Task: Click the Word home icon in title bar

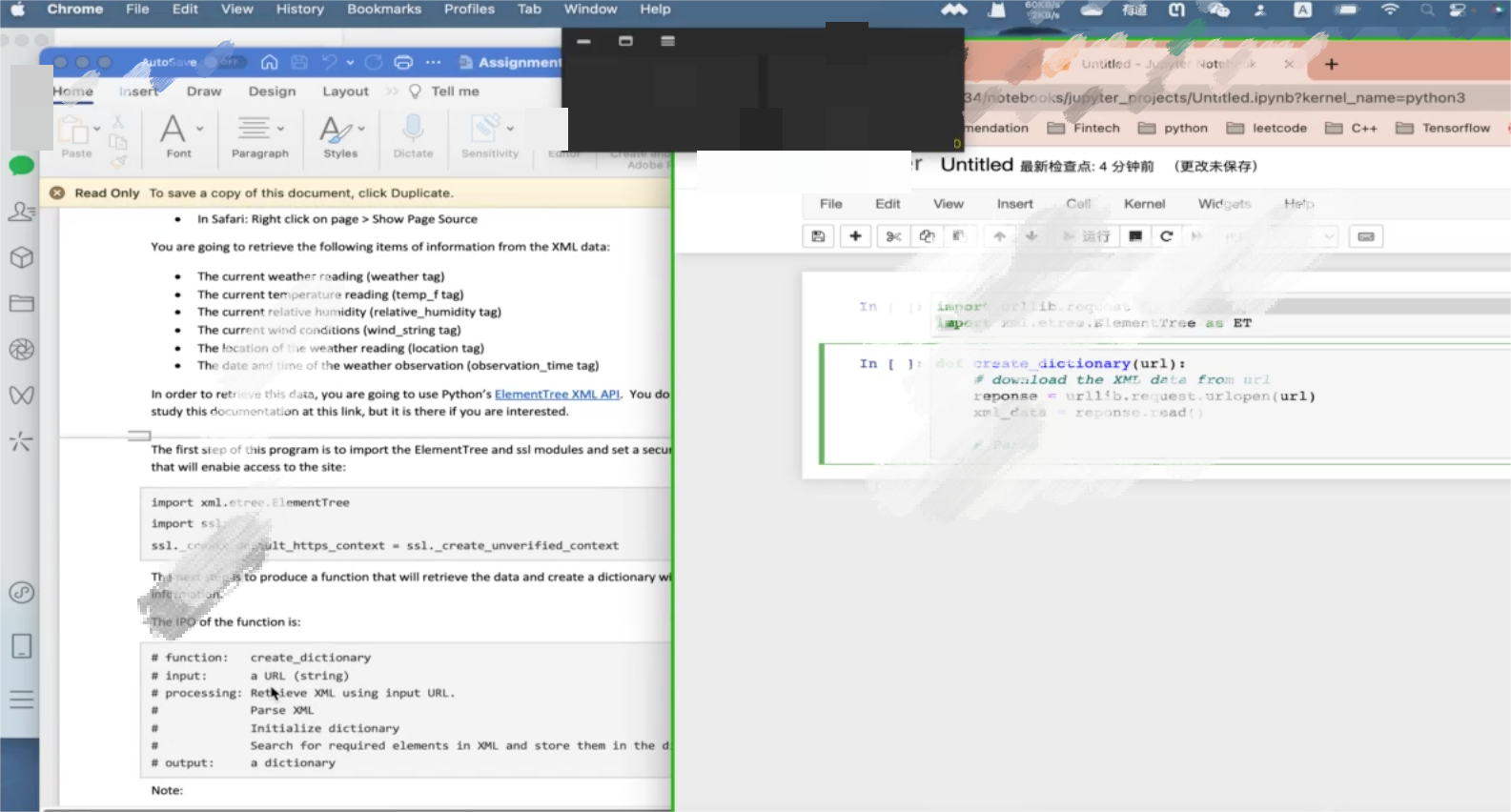Action: point(270,63)
